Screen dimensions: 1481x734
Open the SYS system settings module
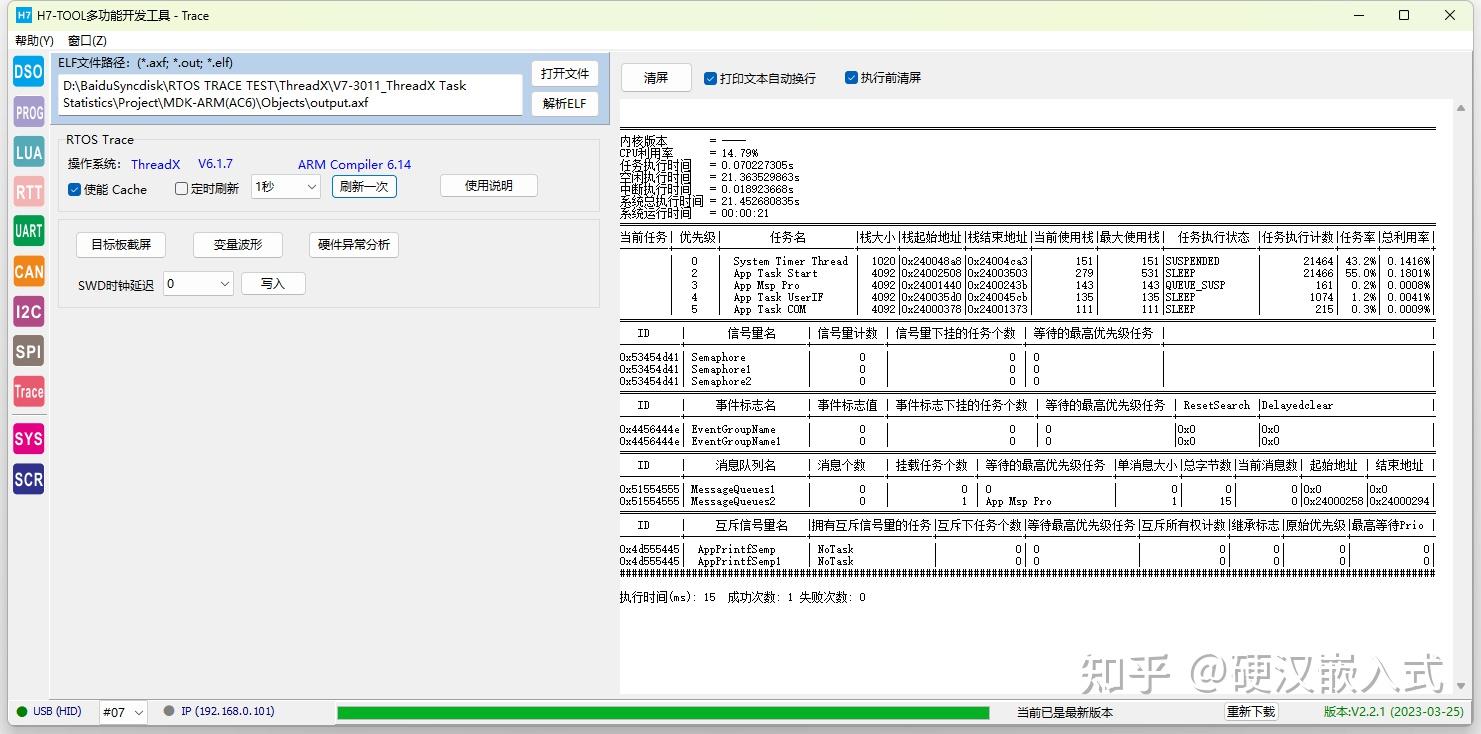tap(28, 439)
